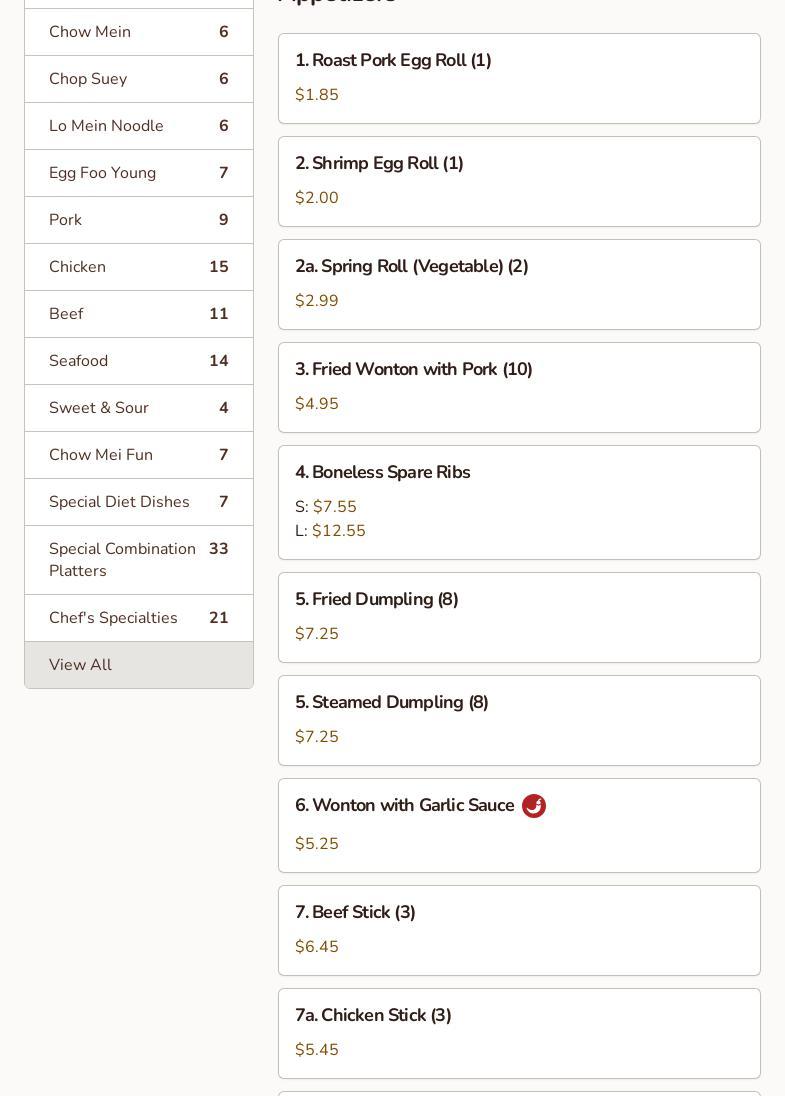Image resolution: width=785 pixels, height=1096 pixels.
Task: Click the spicy chili icon on Wonton with Garlic Sauce
Action: click(534, 806)
